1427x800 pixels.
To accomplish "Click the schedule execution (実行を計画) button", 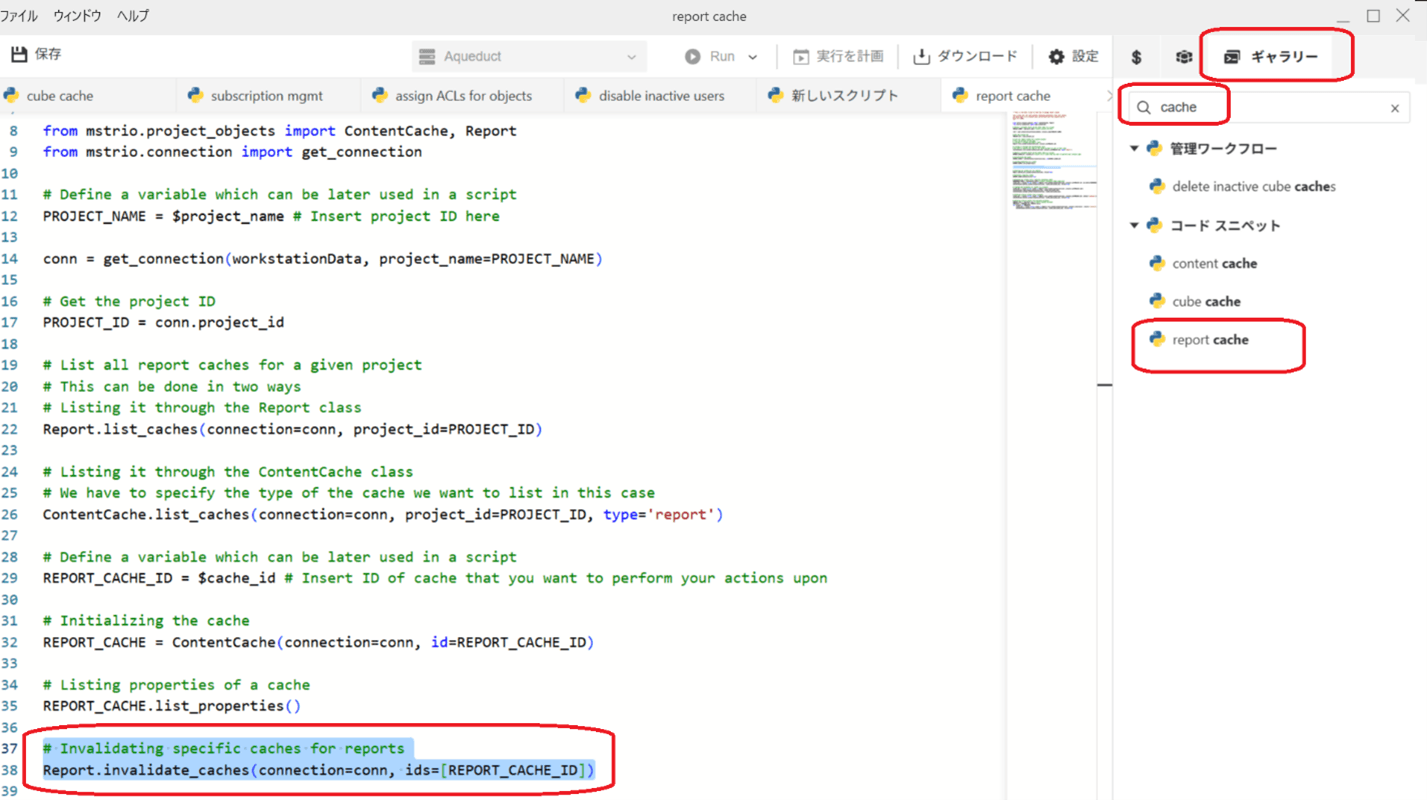I will point(837,57).
